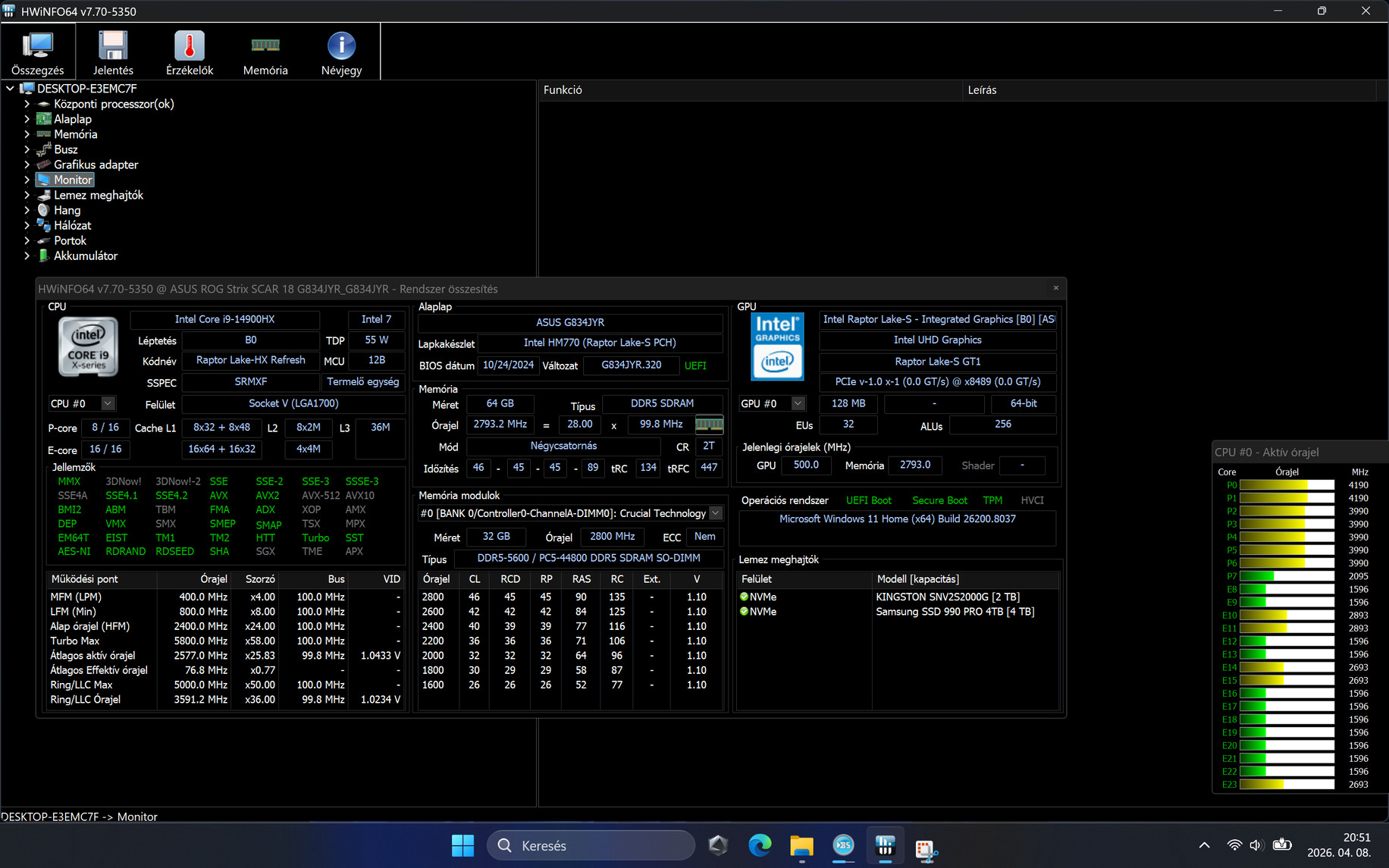This screenshot has height=868, width=1389.
Task: Click the Secure Boot status label
Action: [939, 500]
